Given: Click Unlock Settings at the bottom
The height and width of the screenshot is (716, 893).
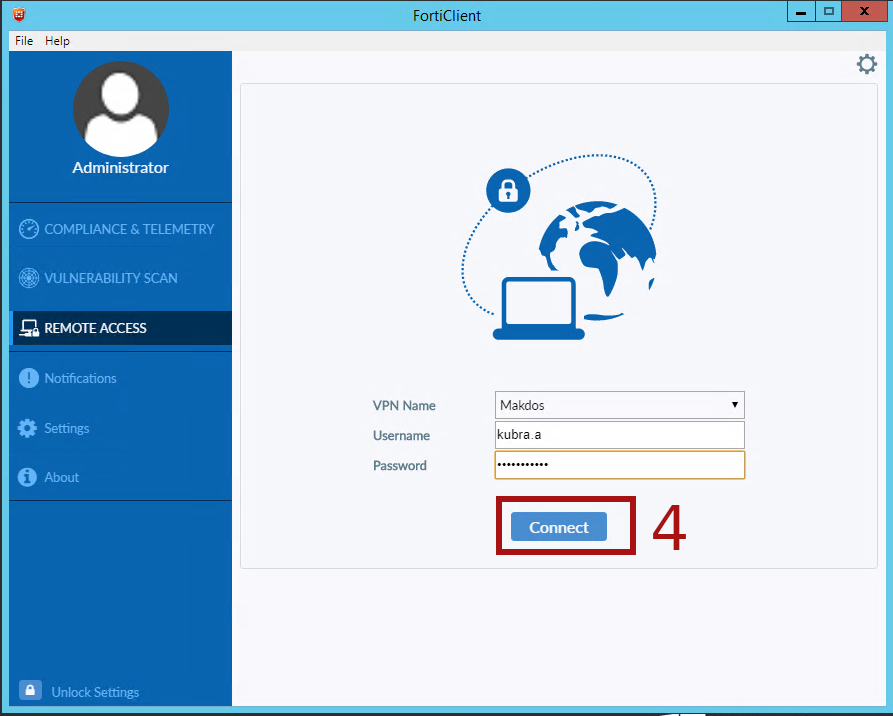Looking at the screenshot, I should [x=94, y=691].
